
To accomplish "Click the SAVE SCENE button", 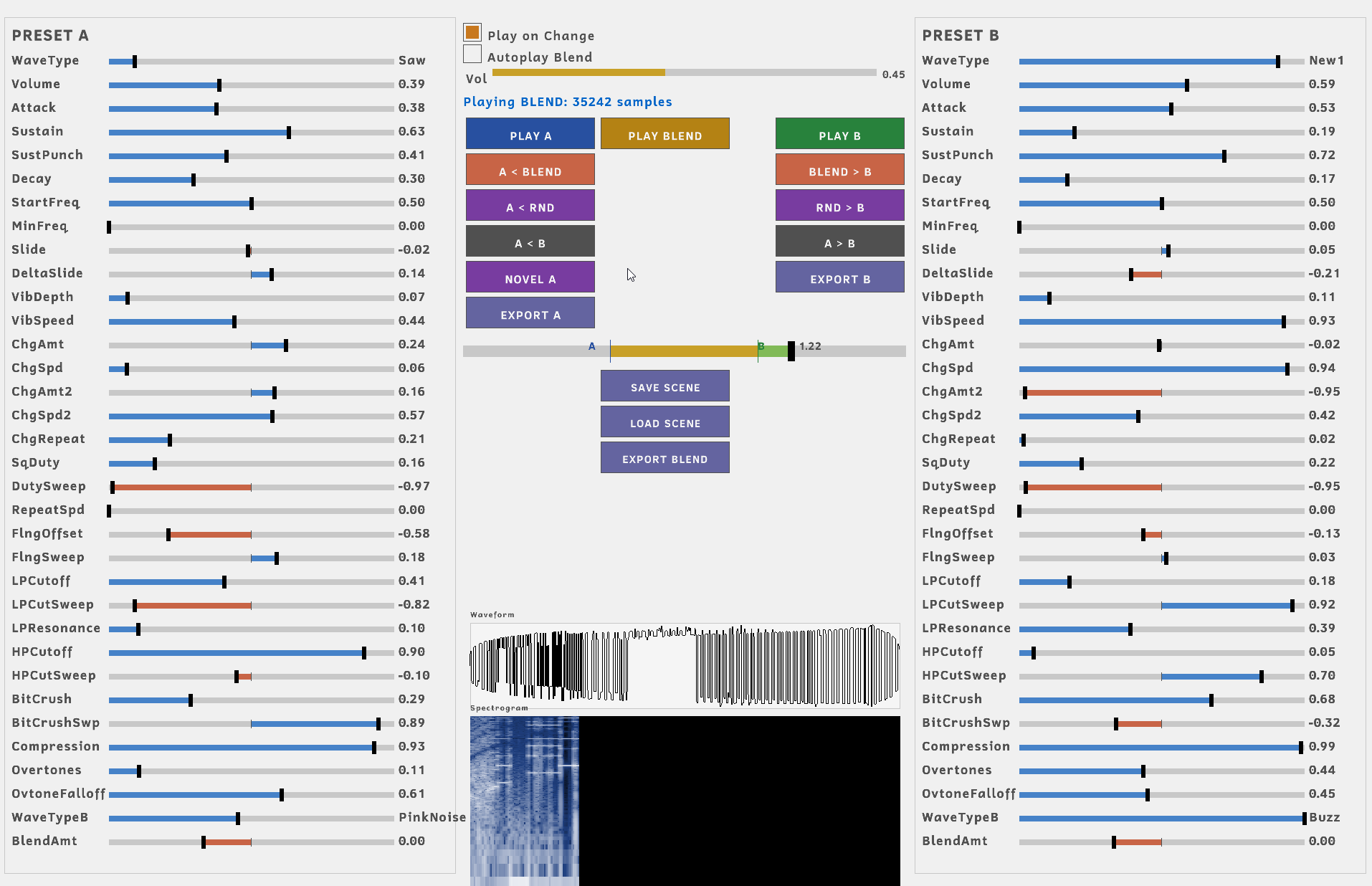I will click(665, 386).
